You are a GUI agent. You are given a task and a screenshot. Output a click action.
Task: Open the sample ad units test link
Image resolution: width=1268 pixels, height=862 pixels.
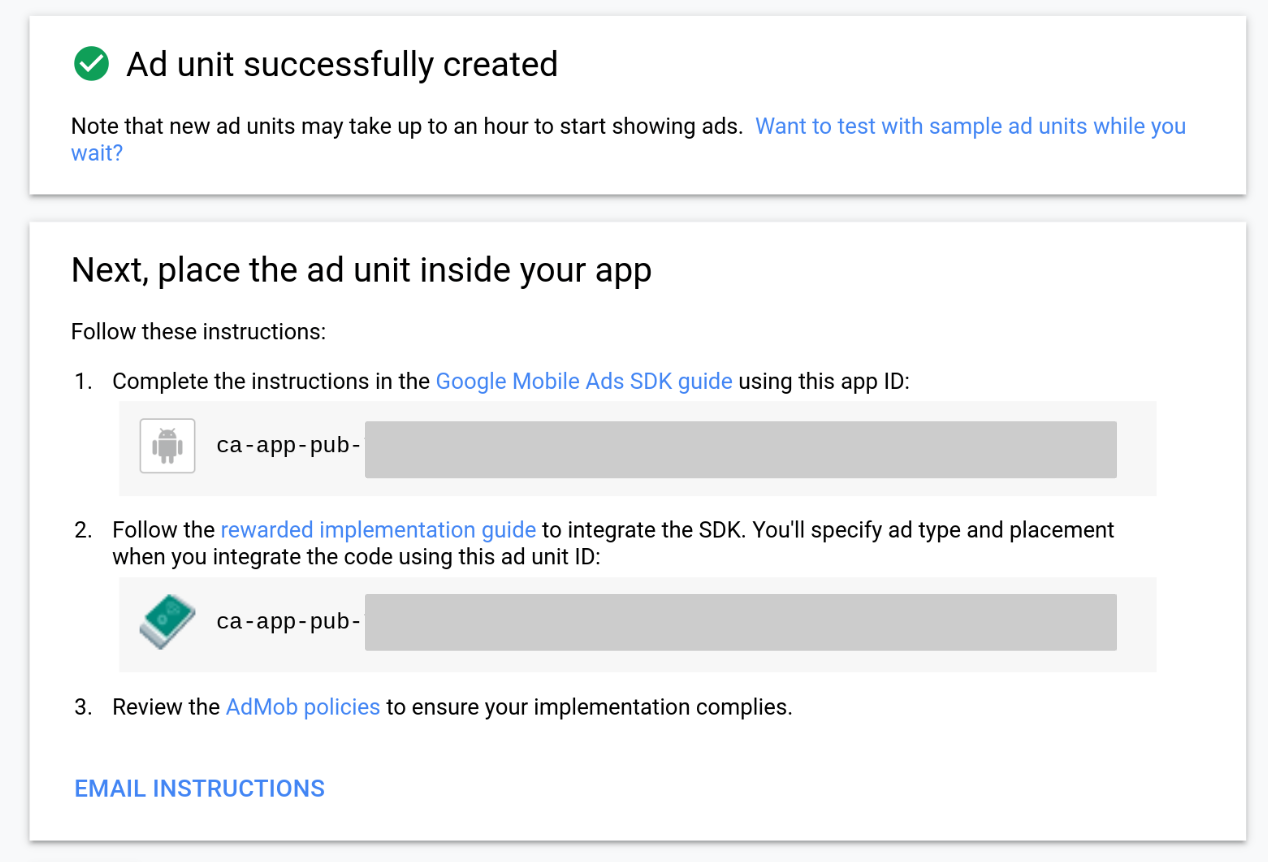(x=969, y=127)
